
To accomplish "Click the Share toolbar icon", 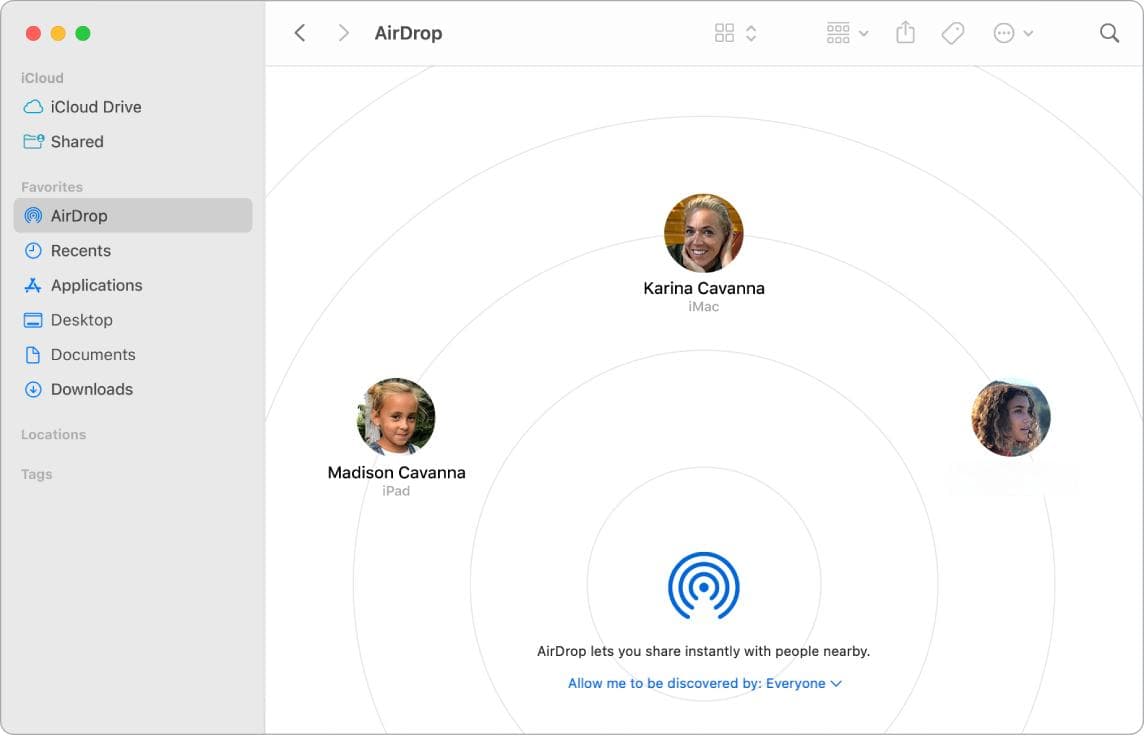I will pyautogui.click(x=905, y=32).
